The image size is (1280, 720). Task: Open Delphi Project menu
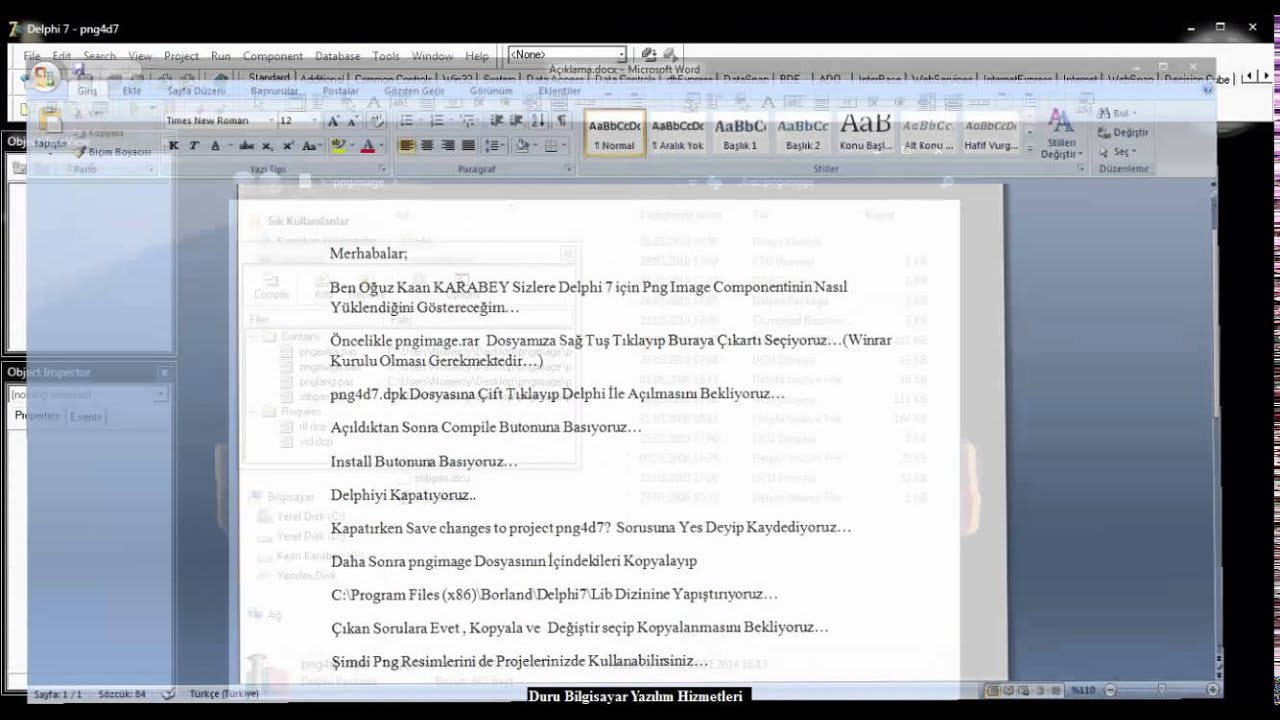click(x=181, y=56)
